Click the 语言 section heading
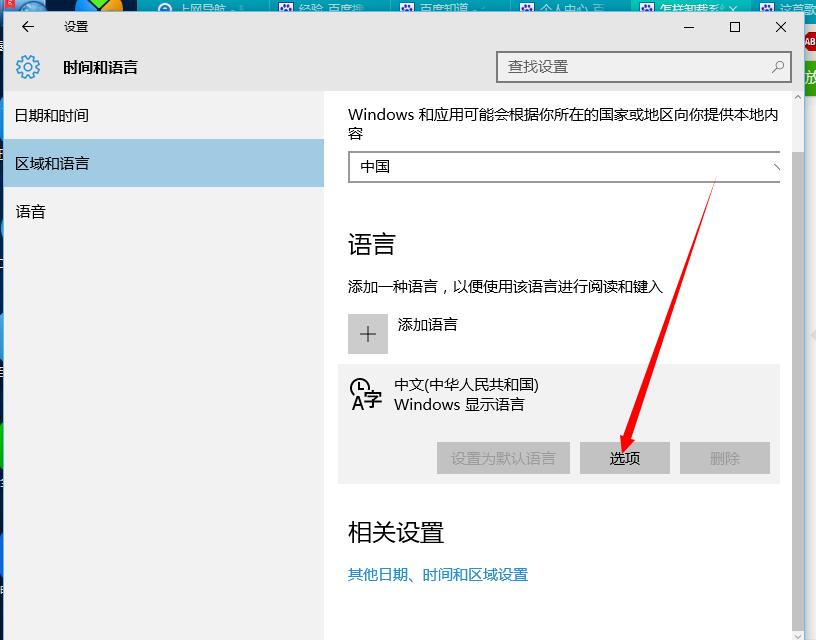This screenshot has height=640, width=816. 372,244
